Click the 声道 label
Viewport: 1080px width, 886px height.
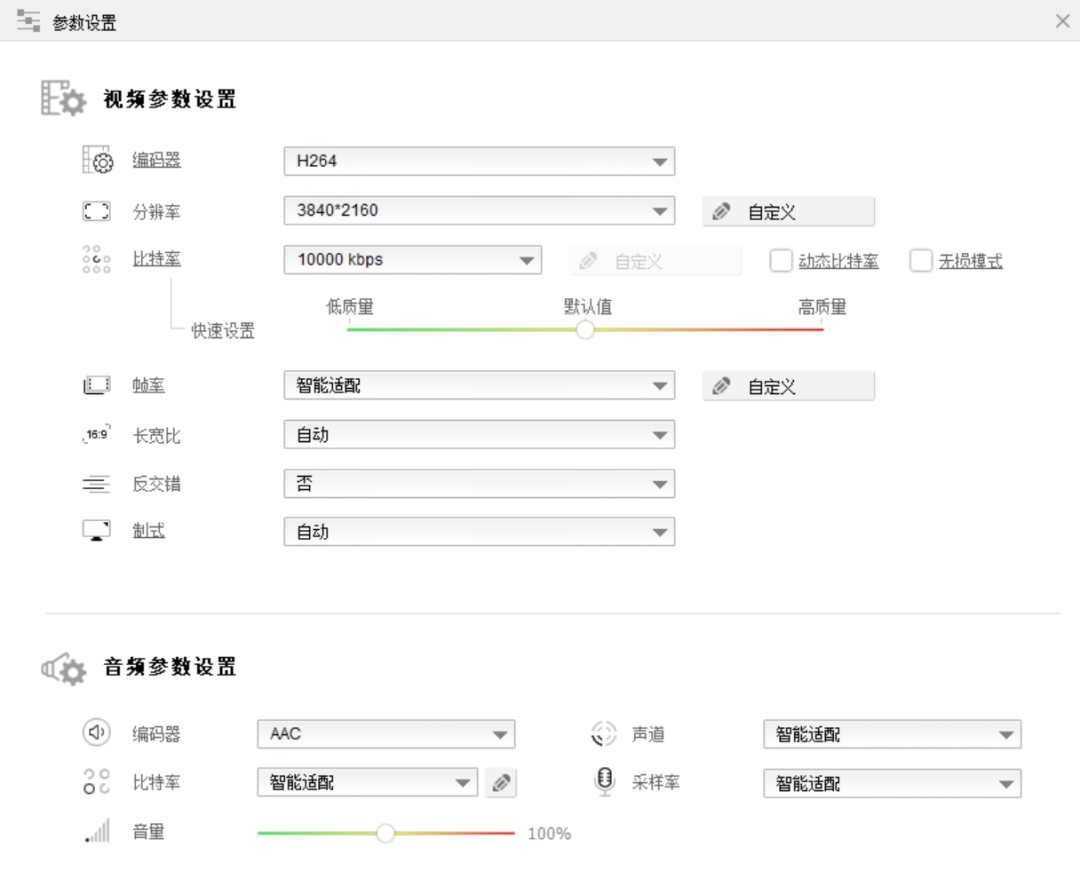[x=648, y=734]
